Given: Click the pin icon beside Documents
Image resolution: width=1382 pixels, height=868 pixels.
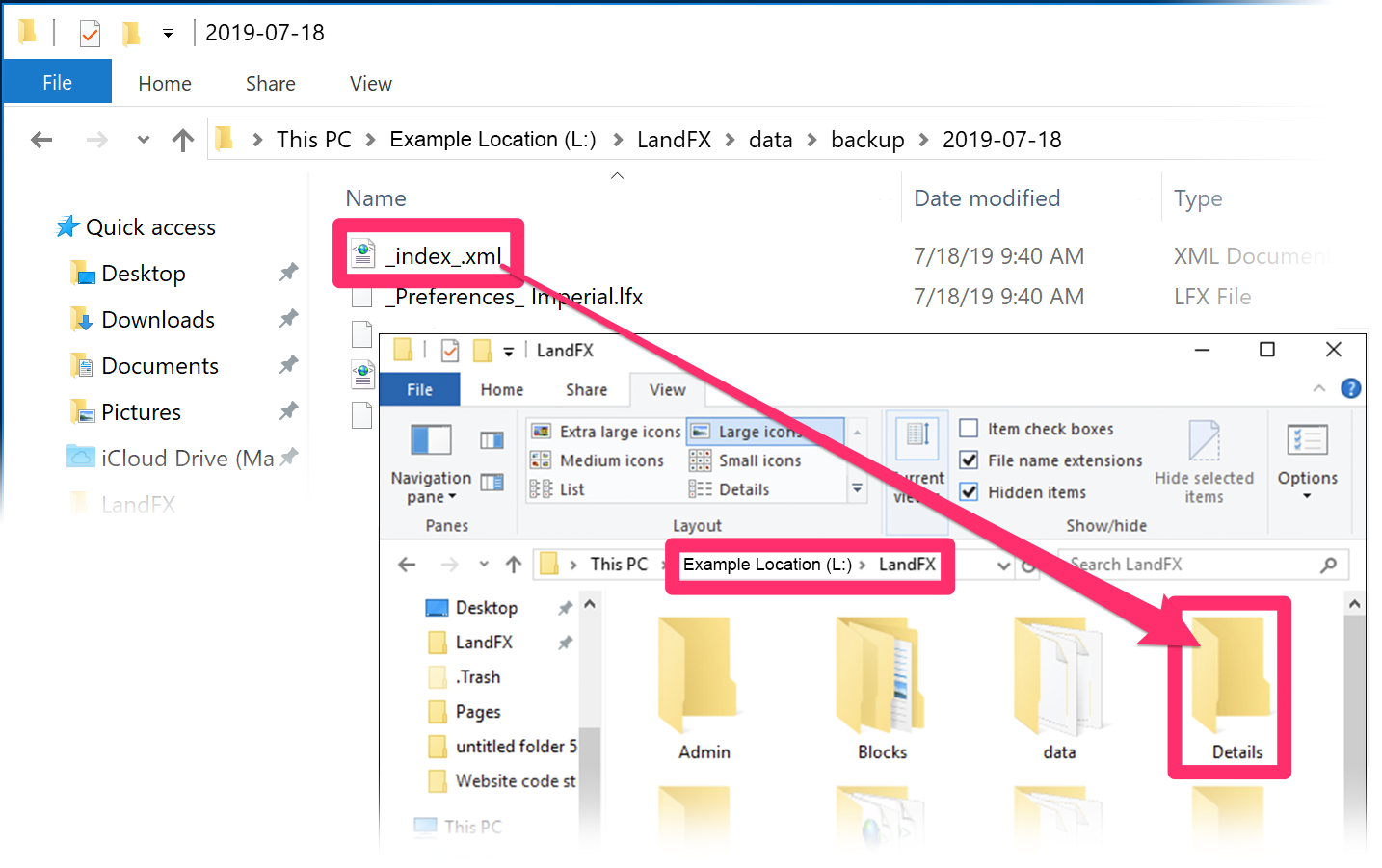Looking at the screenshot, I should click(x=288, y=364).
